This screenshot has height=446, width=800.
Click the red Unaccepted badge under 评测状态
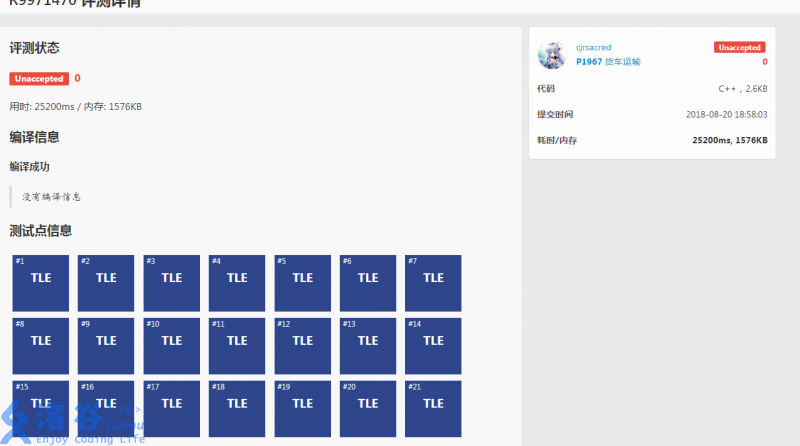(x=38, y=78)
